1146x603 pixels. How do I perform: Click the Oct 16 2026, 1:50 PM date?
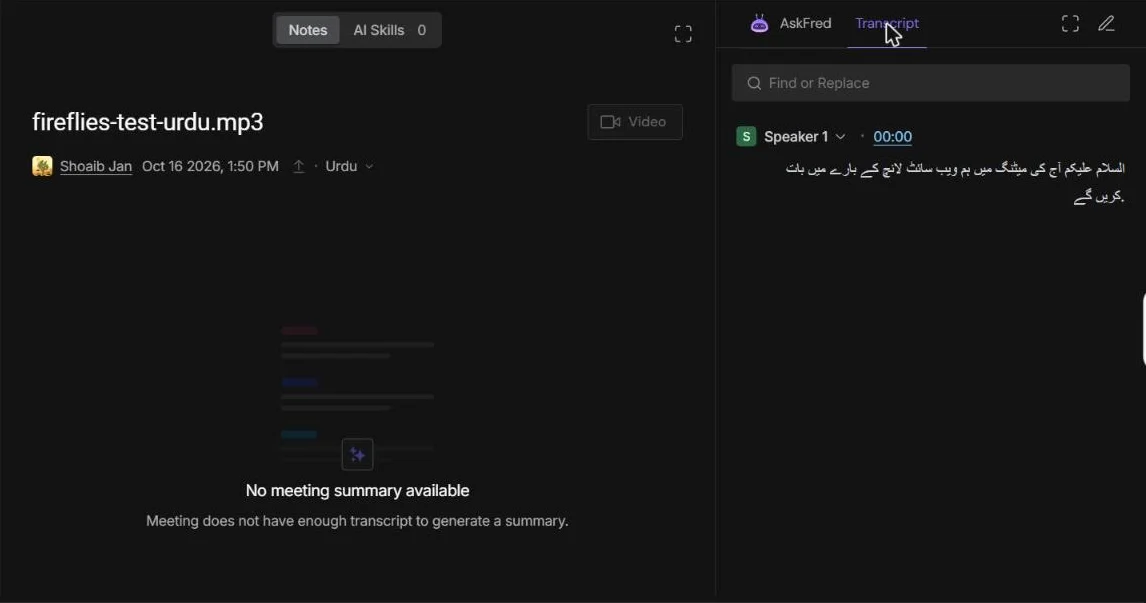click(210, 167)
